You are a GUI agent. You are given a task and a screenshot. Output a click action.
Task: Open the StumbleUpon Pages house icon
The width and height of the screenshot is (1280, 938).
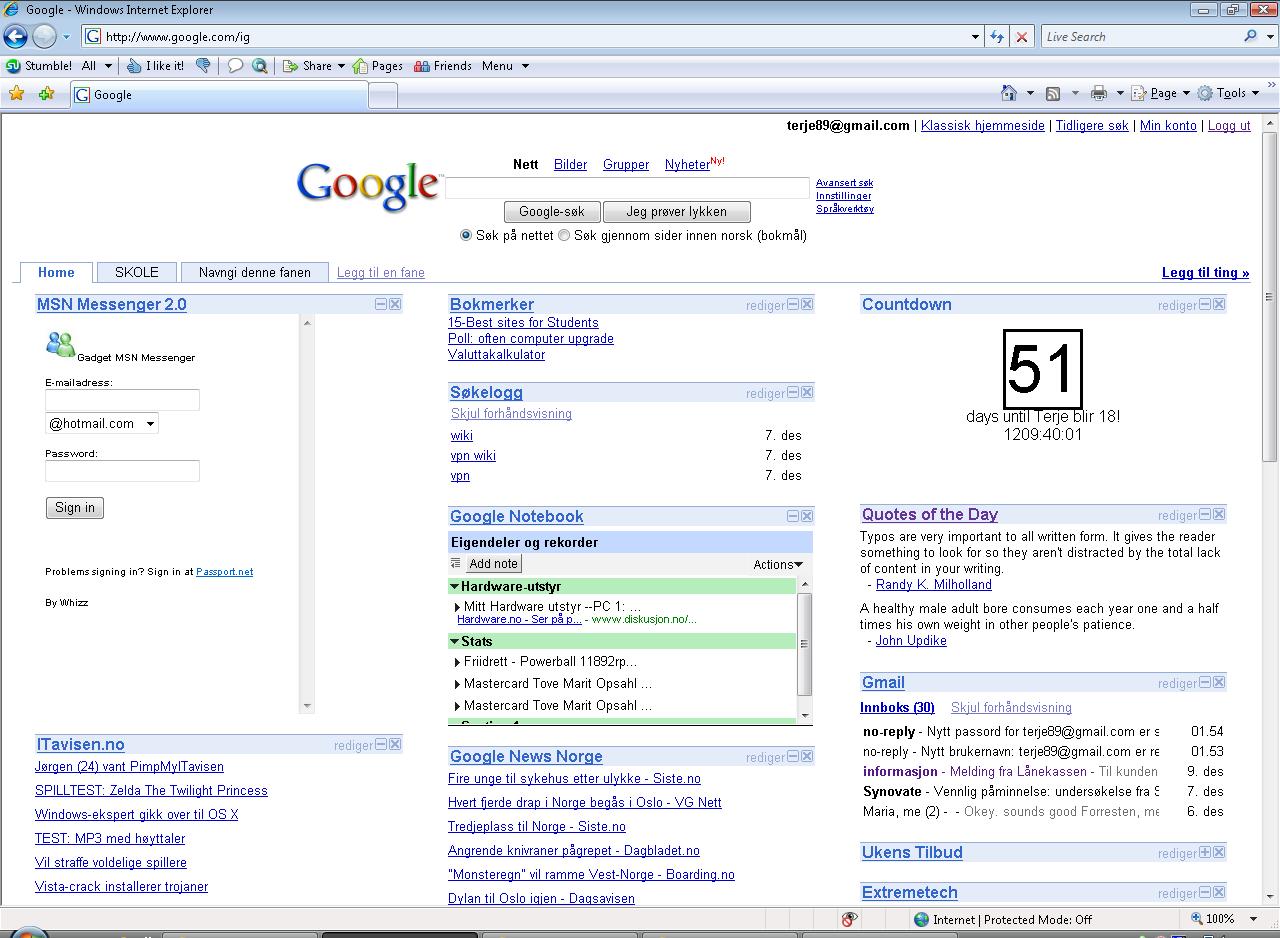point(360,66)
